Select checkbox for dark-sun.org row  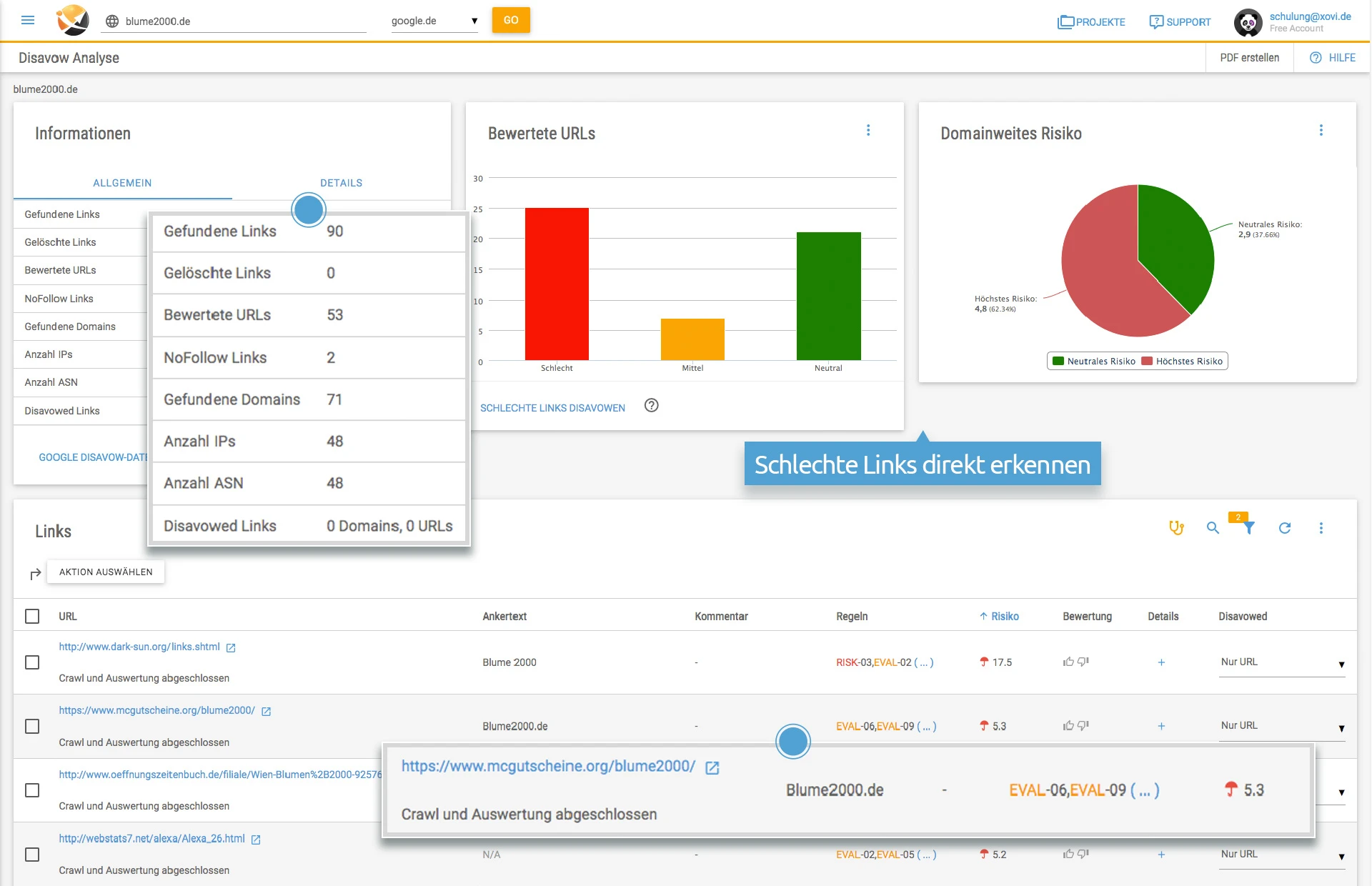click(32, 662)
